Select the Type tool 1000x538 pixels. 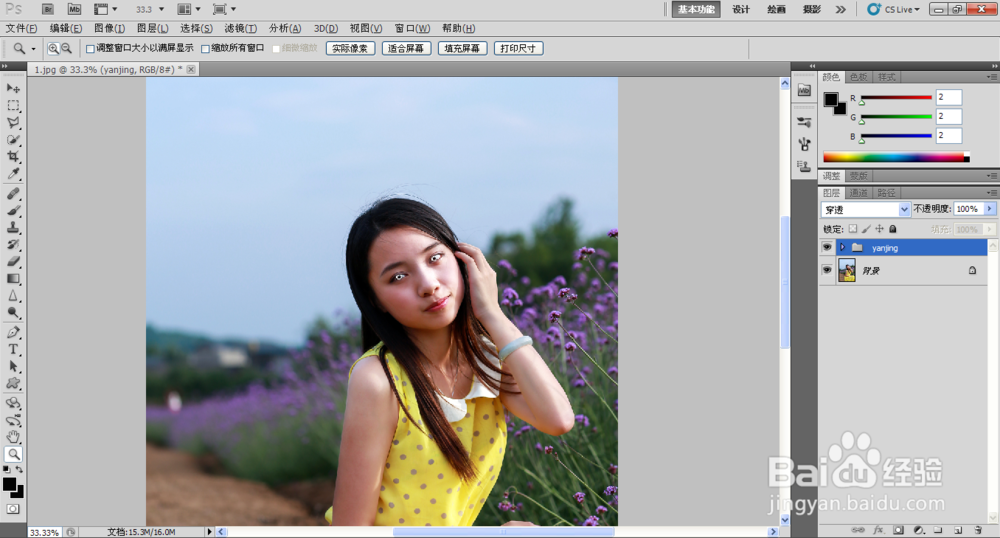click(x=13, y=349)
